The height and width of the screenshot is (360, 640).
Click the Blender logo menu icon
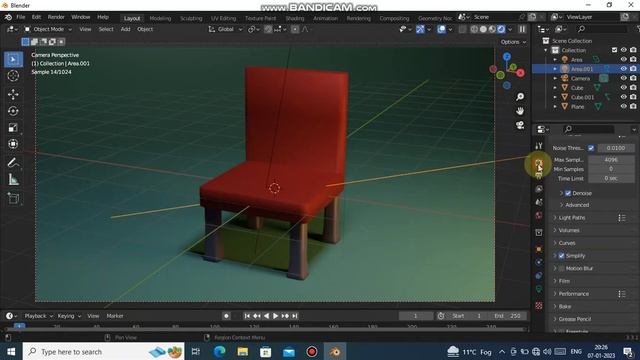pos(8,17)
